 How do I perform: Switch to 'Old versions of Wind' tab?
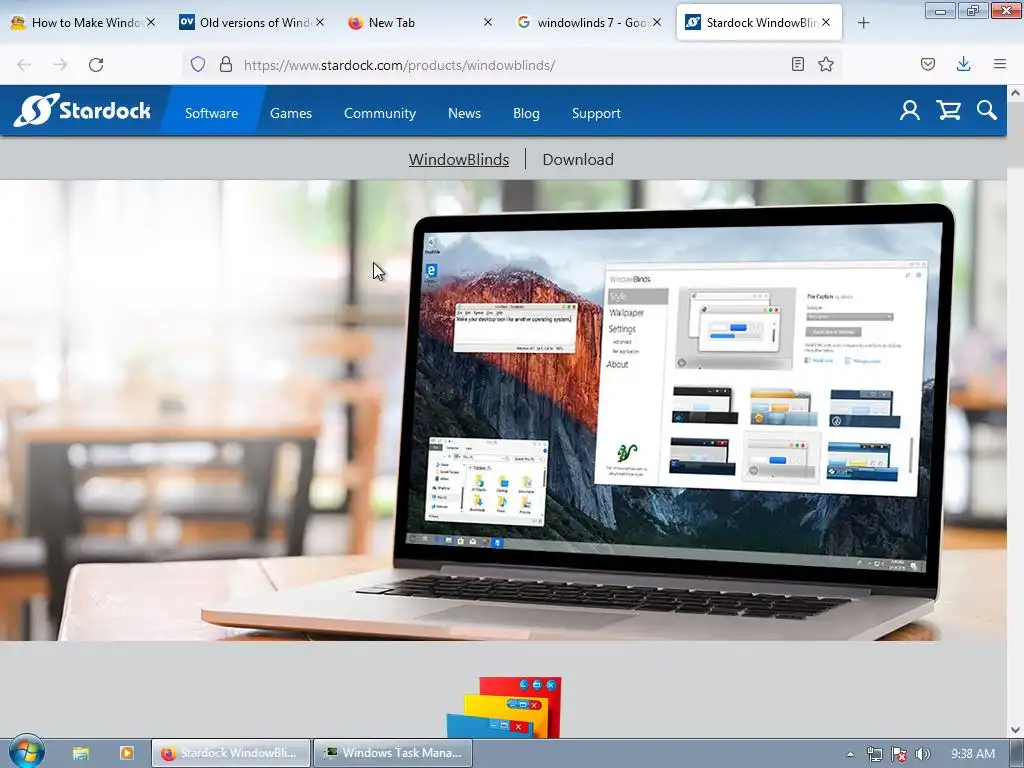click(251, 23)
